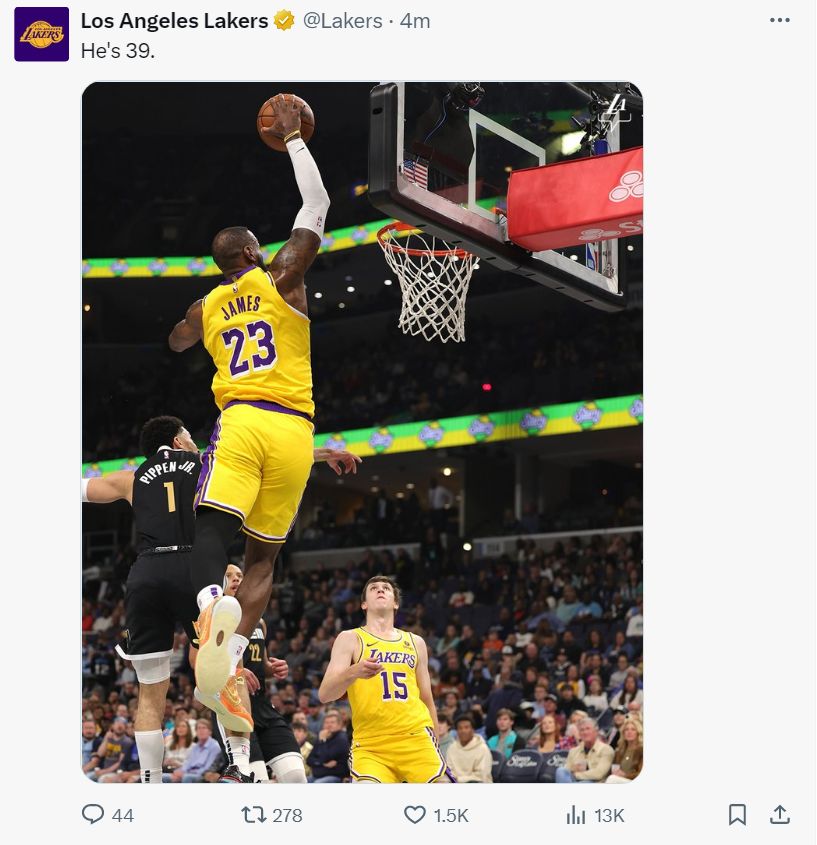The width and height of the screenshot is (817, 845).
Task: Open the Lakers profile avatar logo
Action: pos(41,34)
